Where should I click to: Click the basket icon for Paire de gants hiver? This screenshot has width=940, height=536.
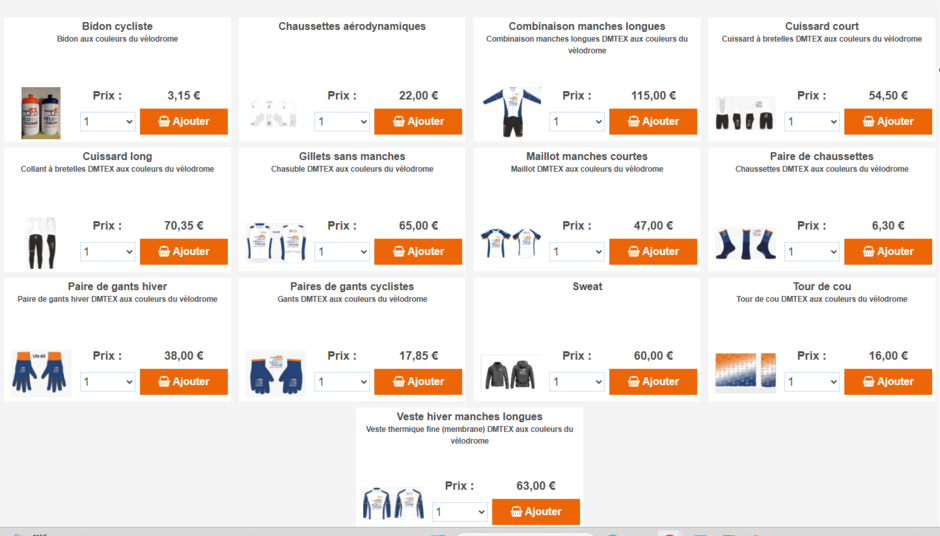click(x=164, y=382)
